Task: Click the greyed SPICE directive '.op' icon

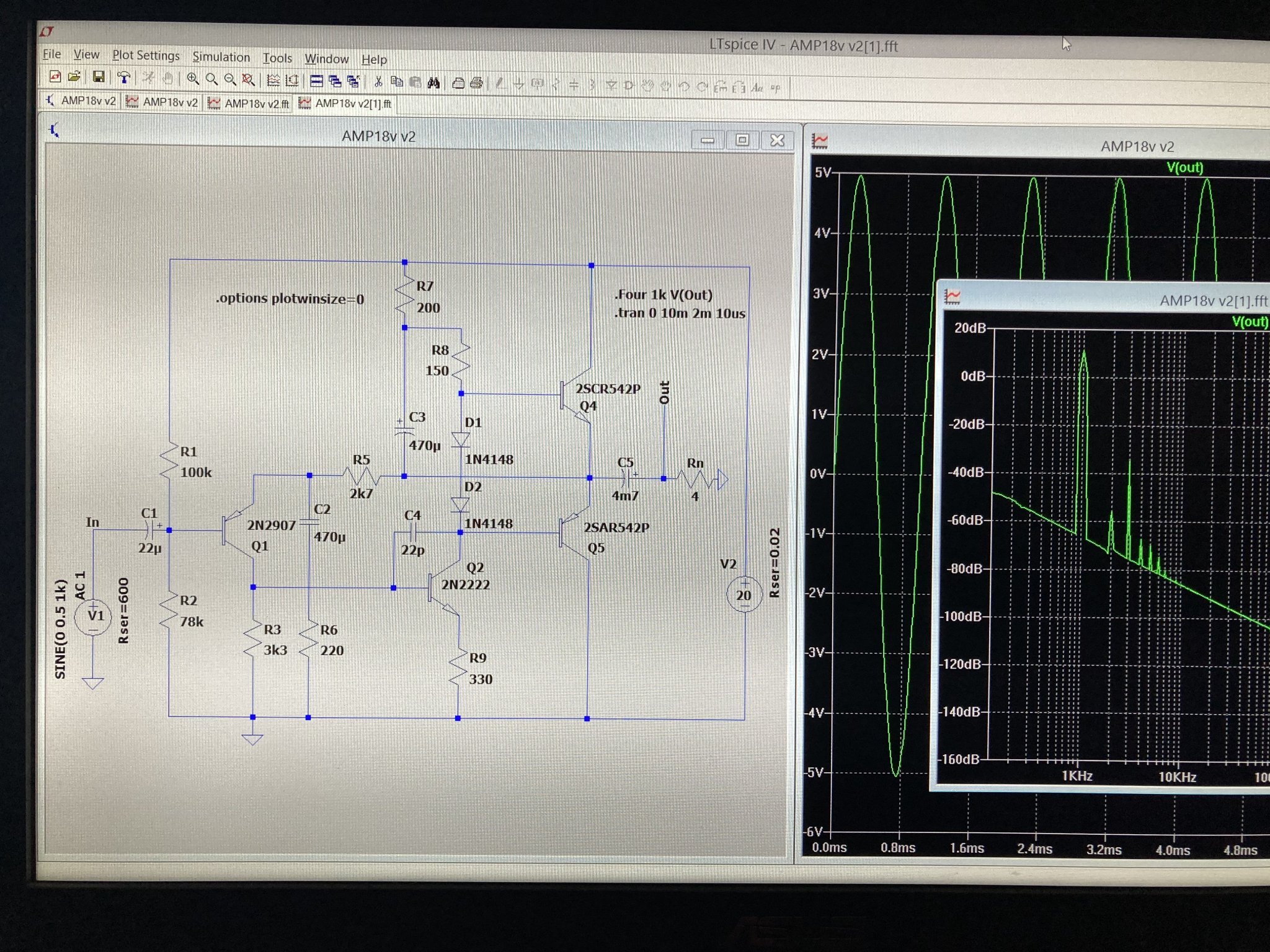Action: [x=775, y=88]
